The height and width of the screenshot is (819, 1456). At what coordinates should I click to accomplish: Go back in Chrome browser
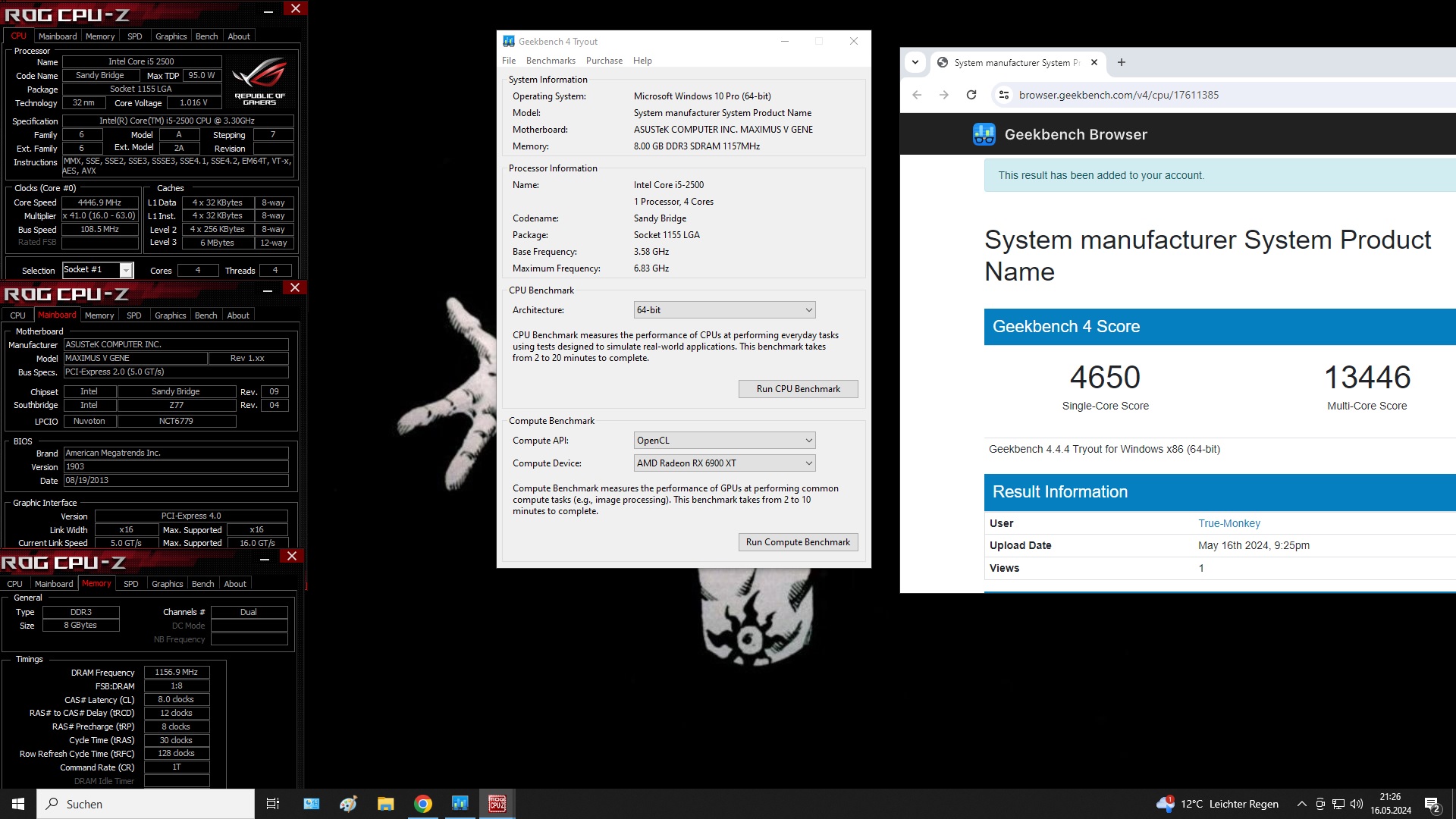click(917, 95)
